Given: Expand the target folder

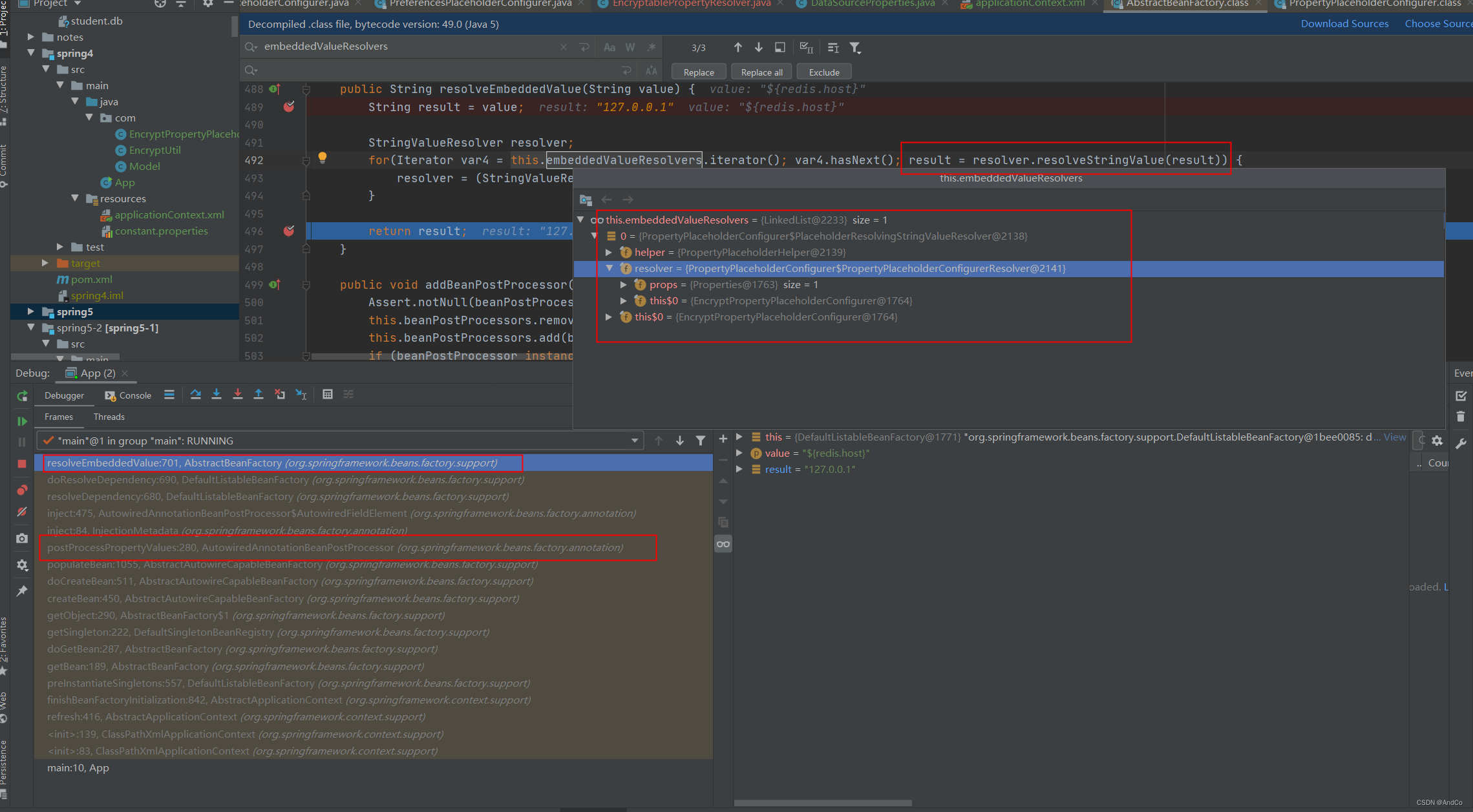Looking at the screenshot, I should [45, 263].
